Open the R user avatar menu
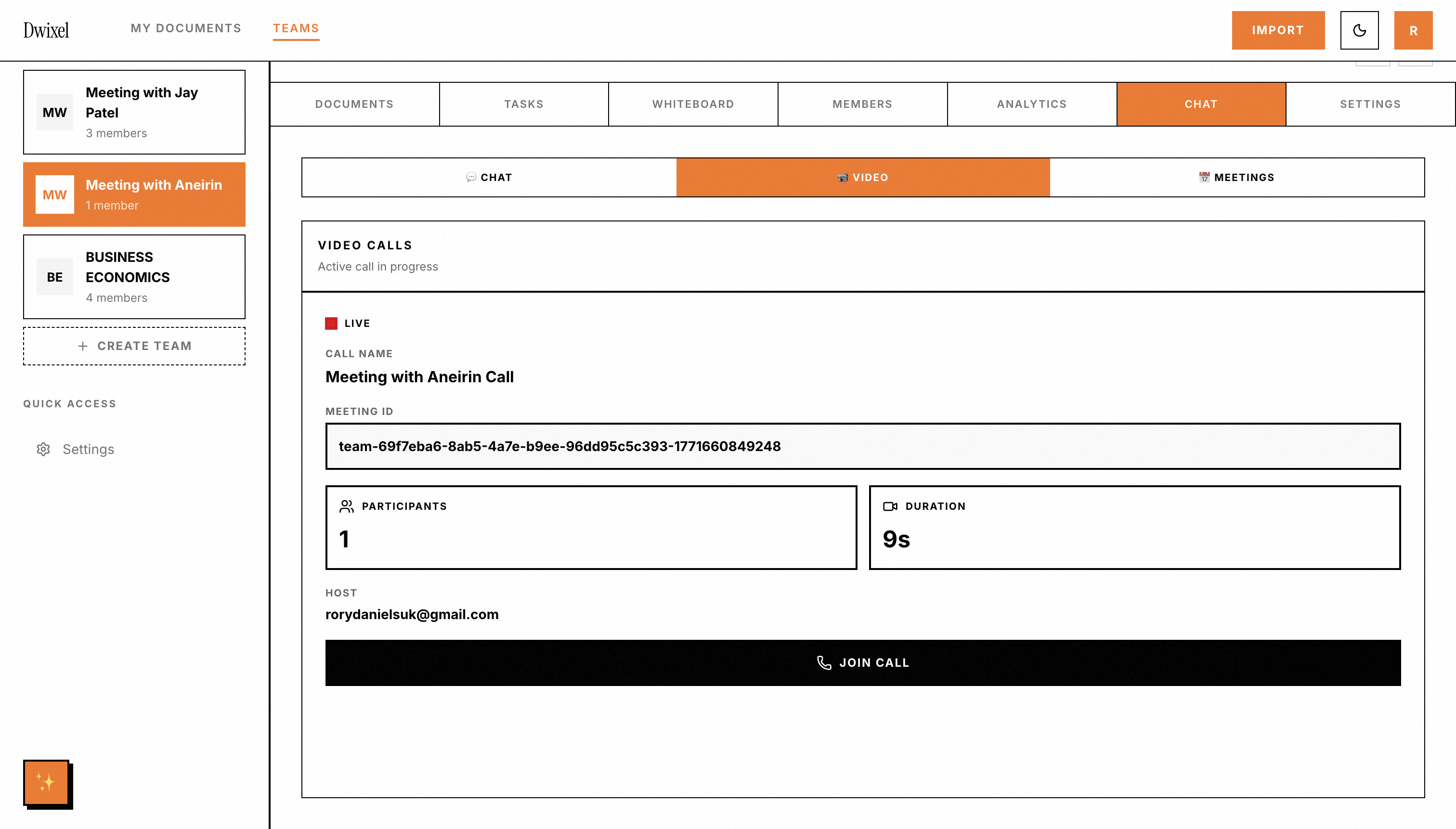The width and height of the screenshot is (1456, 829). coord(1413,30)
